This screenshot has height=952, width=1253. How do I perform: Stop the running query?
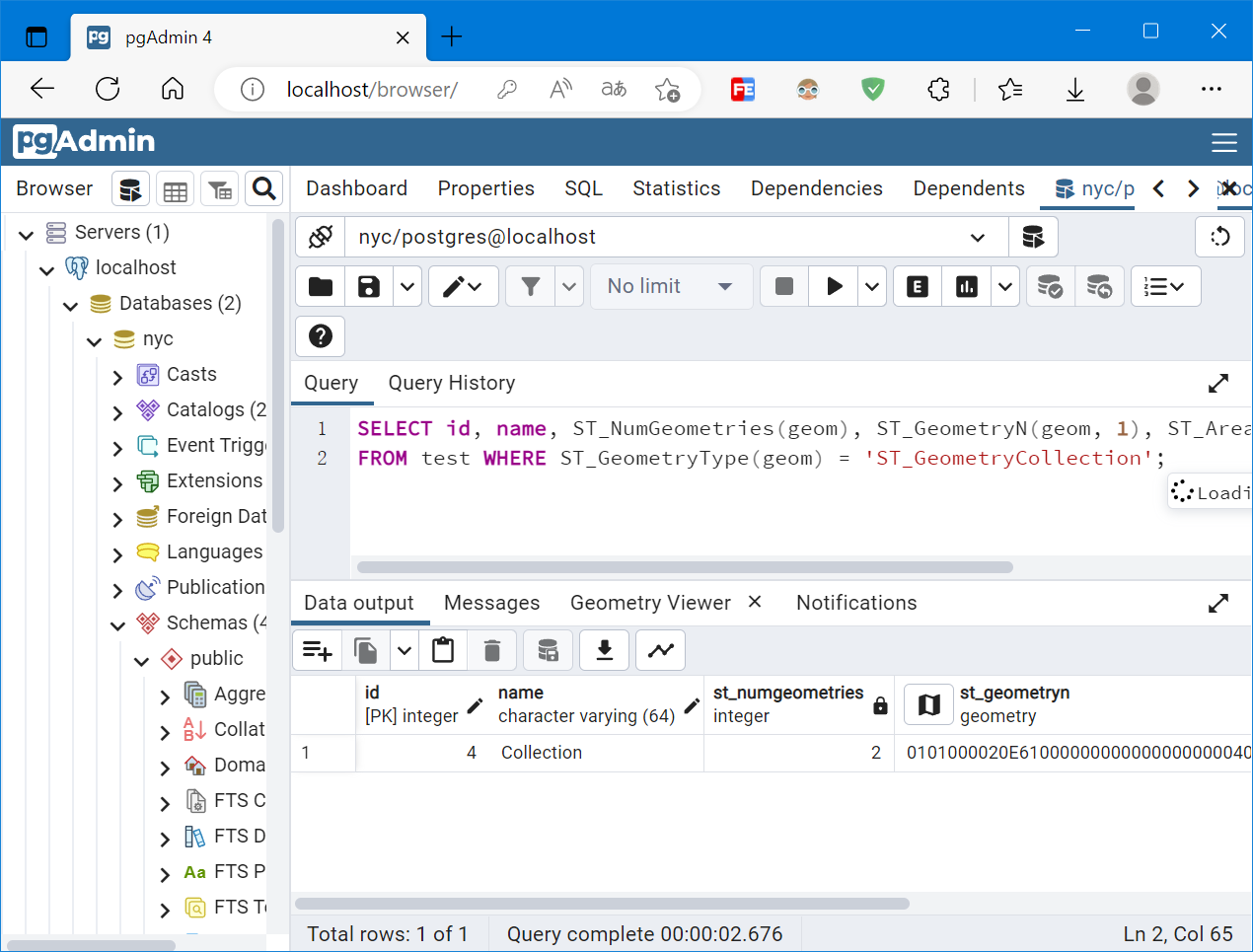[784, 287]
